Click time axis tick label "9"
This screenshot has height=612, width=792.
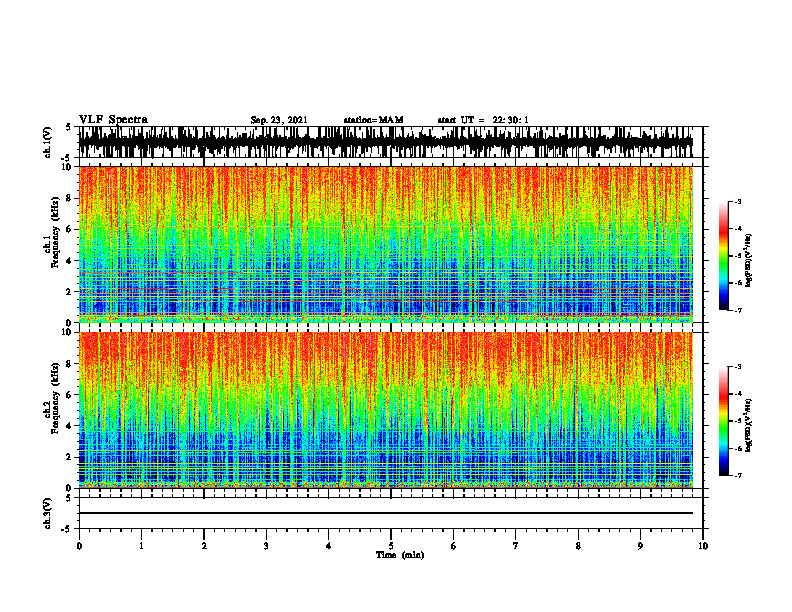click(640, 546)
